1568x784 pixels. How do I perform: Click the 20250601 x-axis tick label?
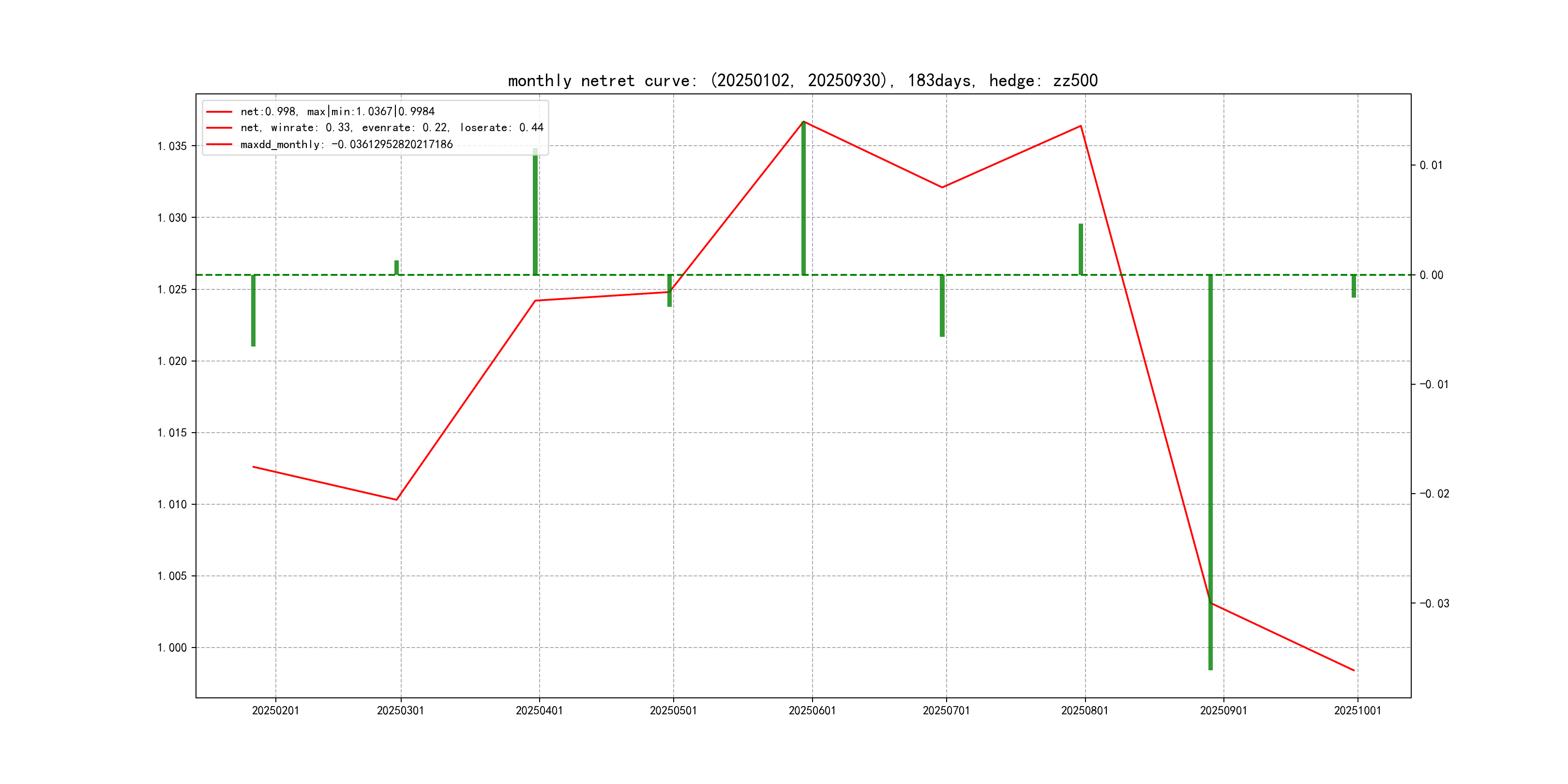812,710
